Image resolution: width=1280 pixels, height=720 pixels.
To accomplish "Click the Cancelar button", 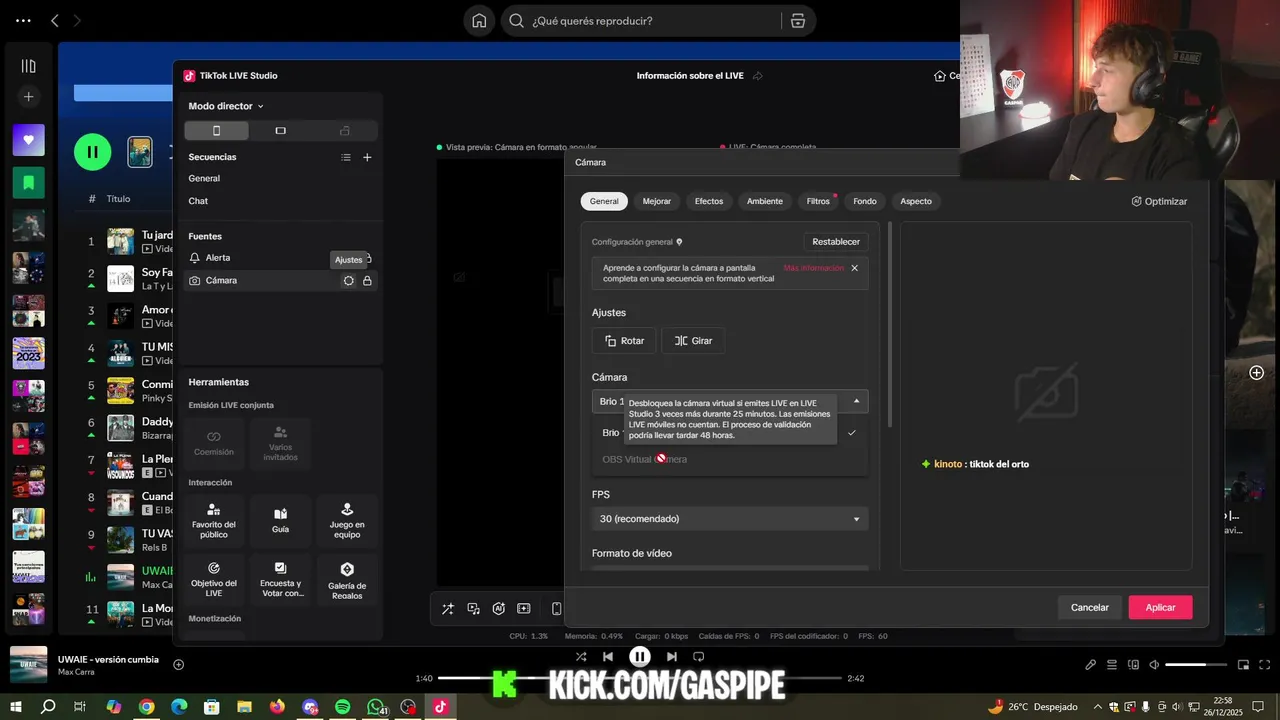I will click(1090, 607).
